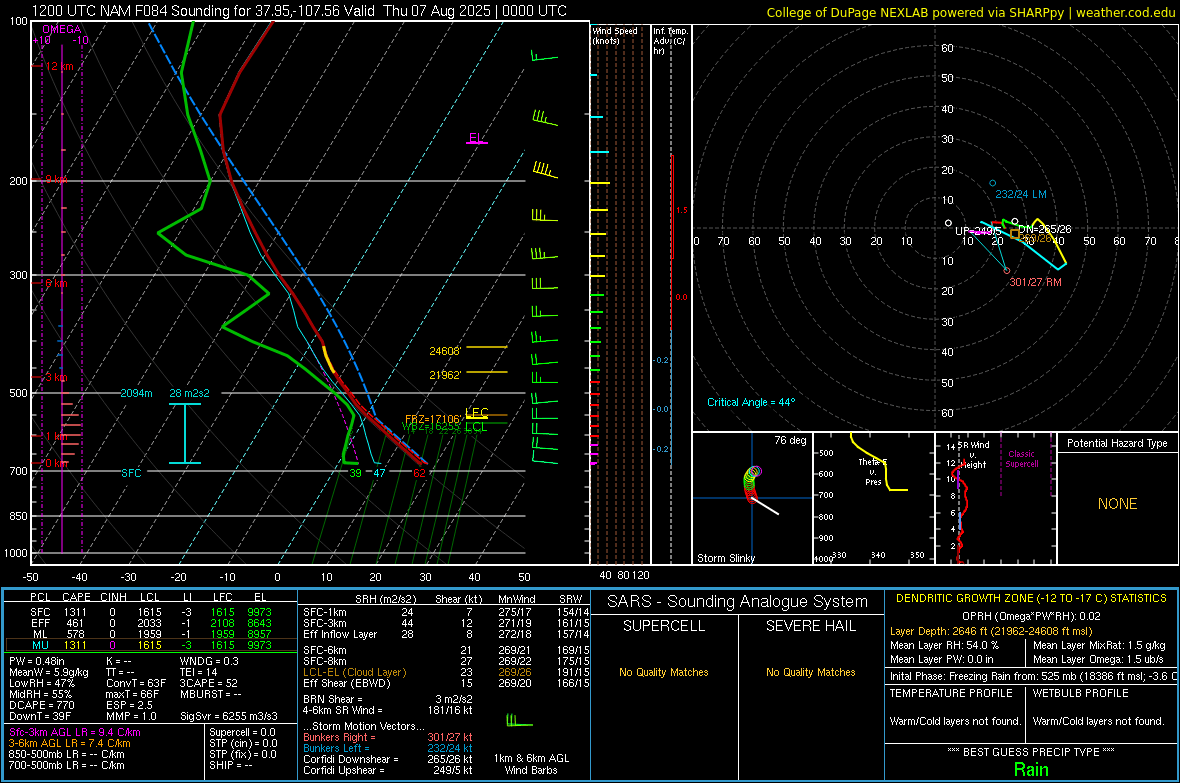
Task: Click the OMEGA label on the skew-T
Action: coord(62,29)
